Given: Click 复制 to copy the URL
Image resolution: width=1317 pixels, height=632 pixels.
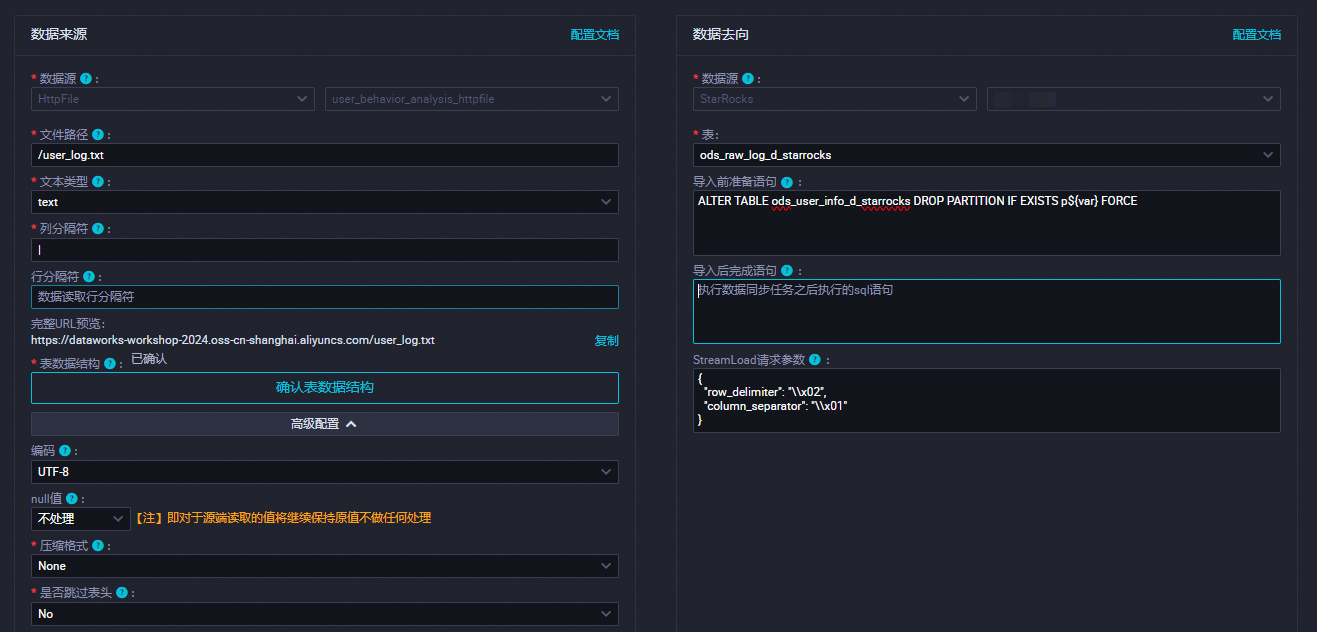Looking at the screenshot, I should point(606,341).
